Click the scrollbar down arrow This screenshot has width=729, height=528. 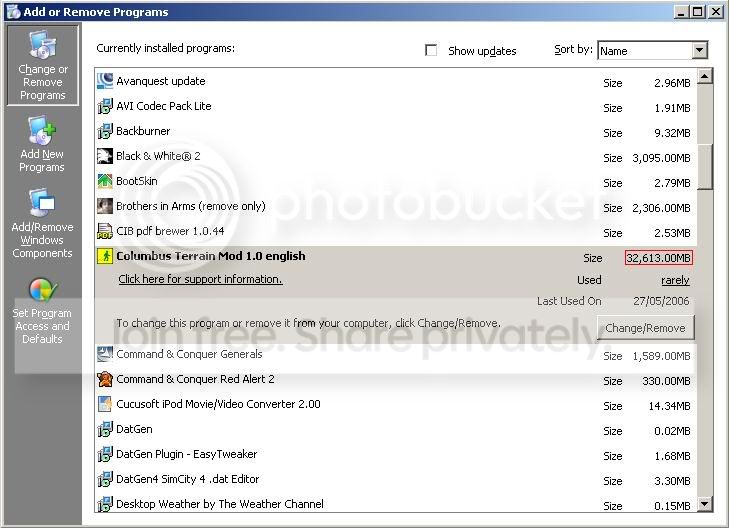(705, 503)
